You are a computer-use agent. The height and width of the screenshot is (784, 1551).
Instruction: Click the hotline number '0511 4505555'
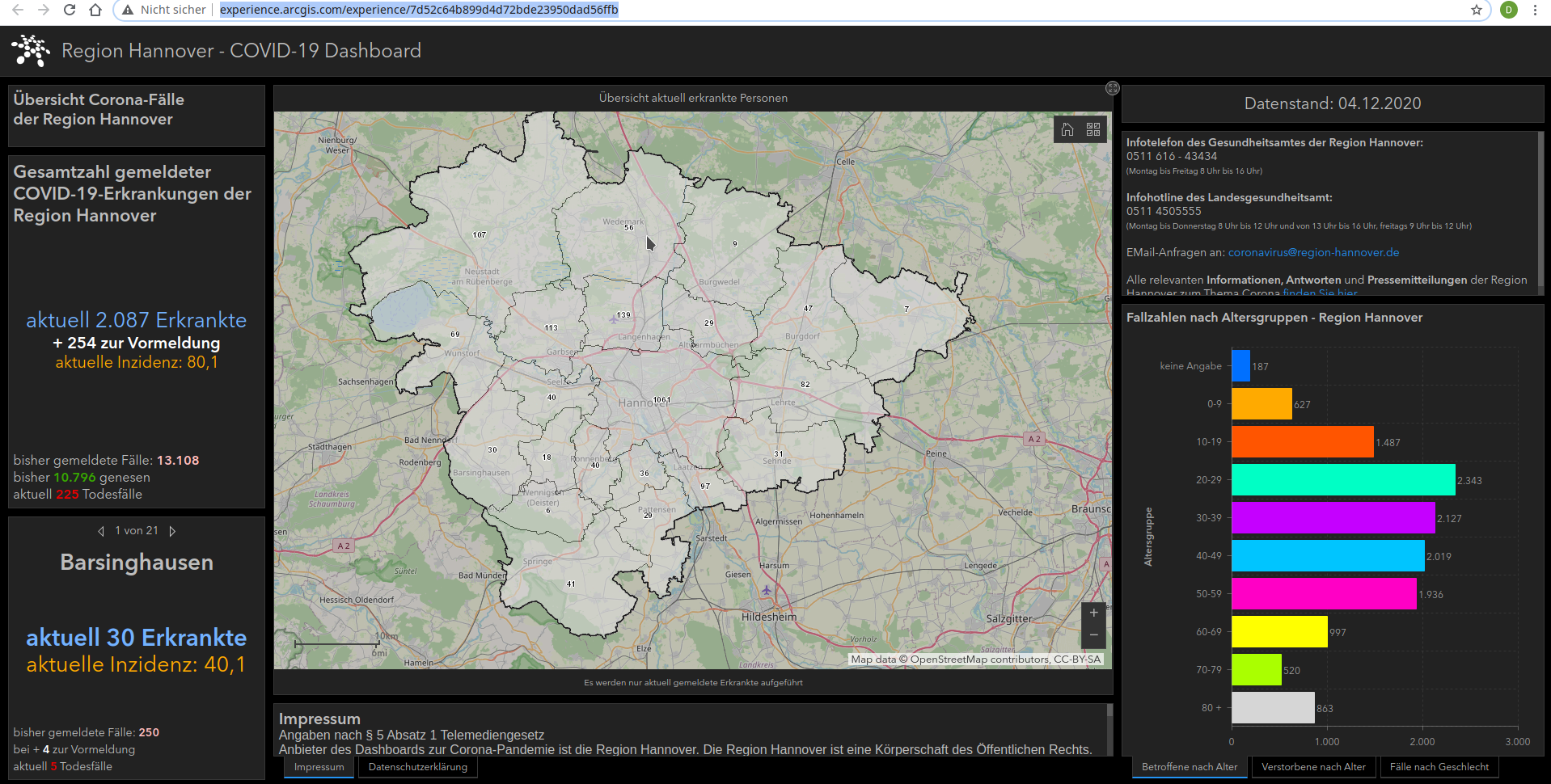tap(1164, 211)
